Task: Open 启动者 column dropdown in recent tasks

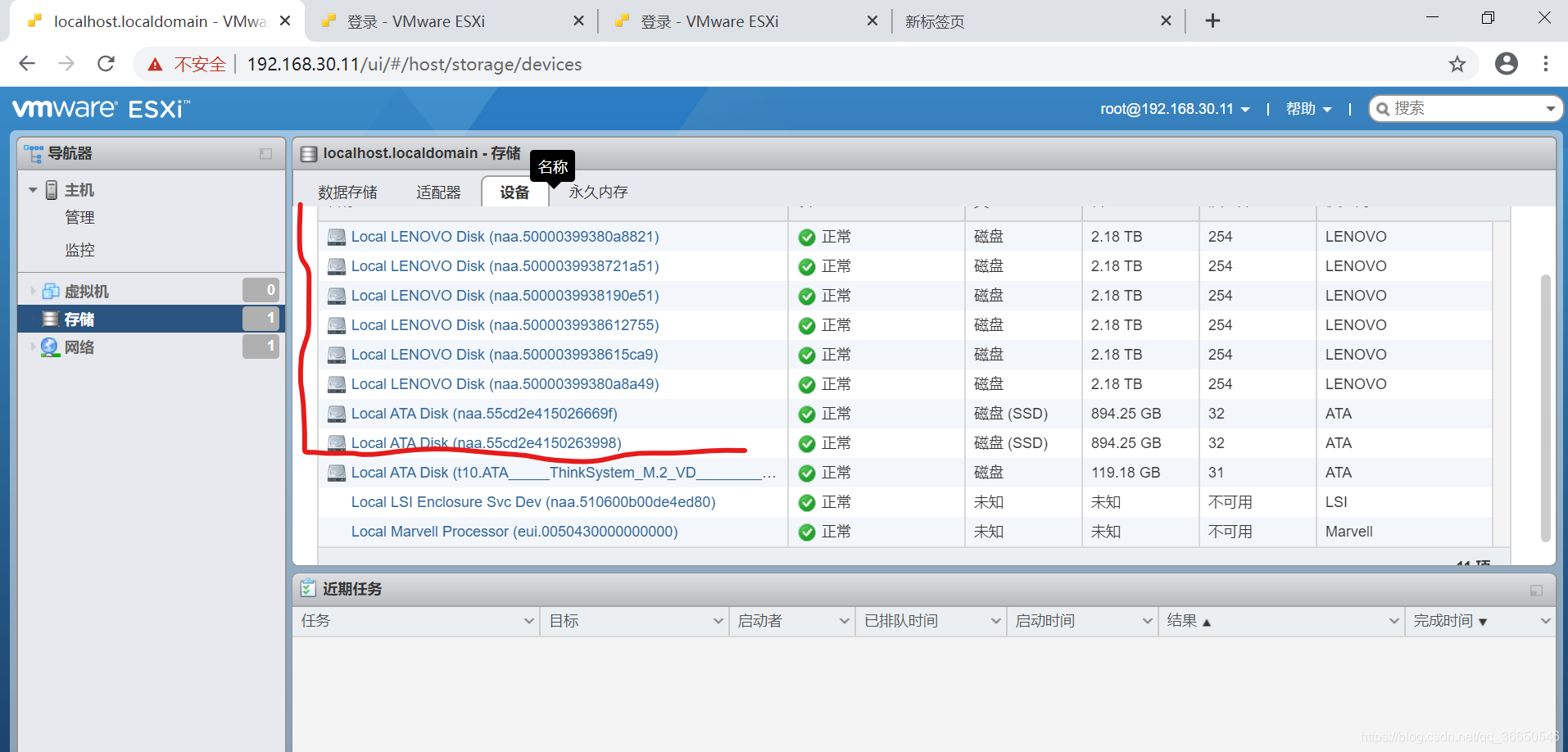Action: [x=844, y=621]
